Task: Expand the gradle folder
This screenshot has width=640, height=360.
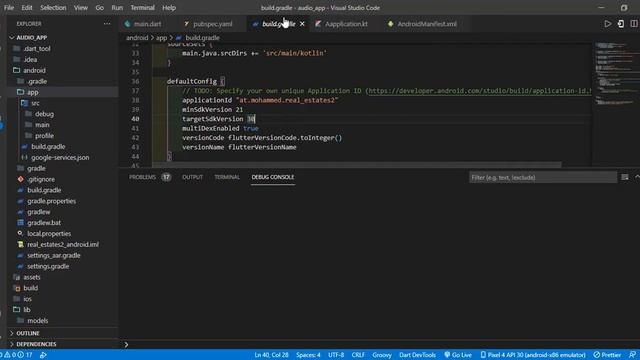Action: (36, 169)
